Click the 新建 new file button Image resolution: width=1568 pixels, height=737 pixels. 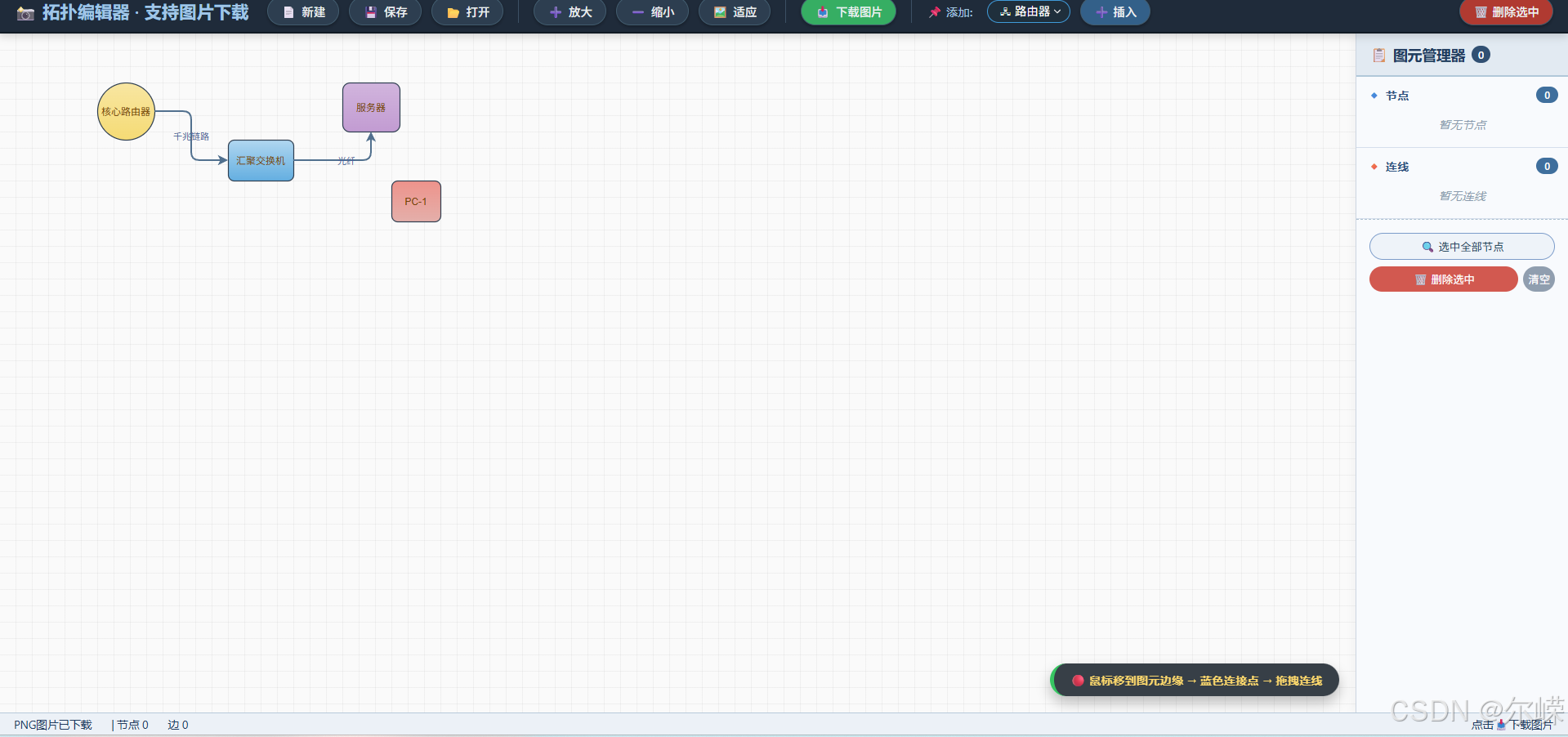(x=303, y=12)
